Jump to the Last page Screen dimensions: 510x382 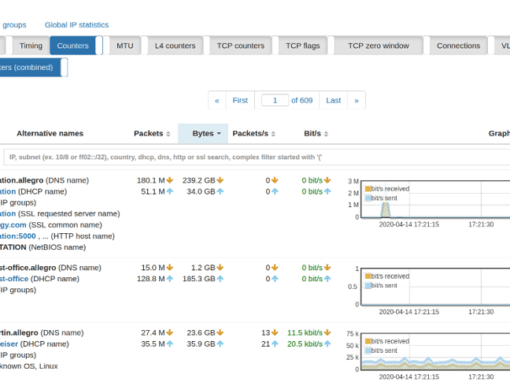click(333, 100)
